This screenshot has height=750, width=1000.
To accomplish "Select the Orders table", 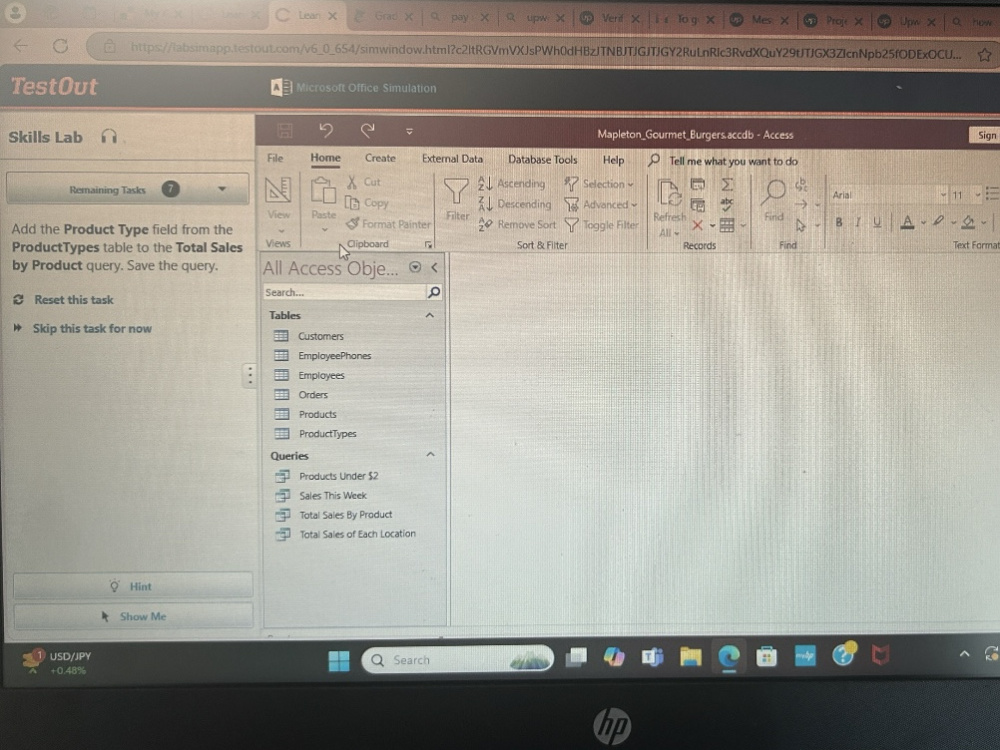I will [313, 395].
